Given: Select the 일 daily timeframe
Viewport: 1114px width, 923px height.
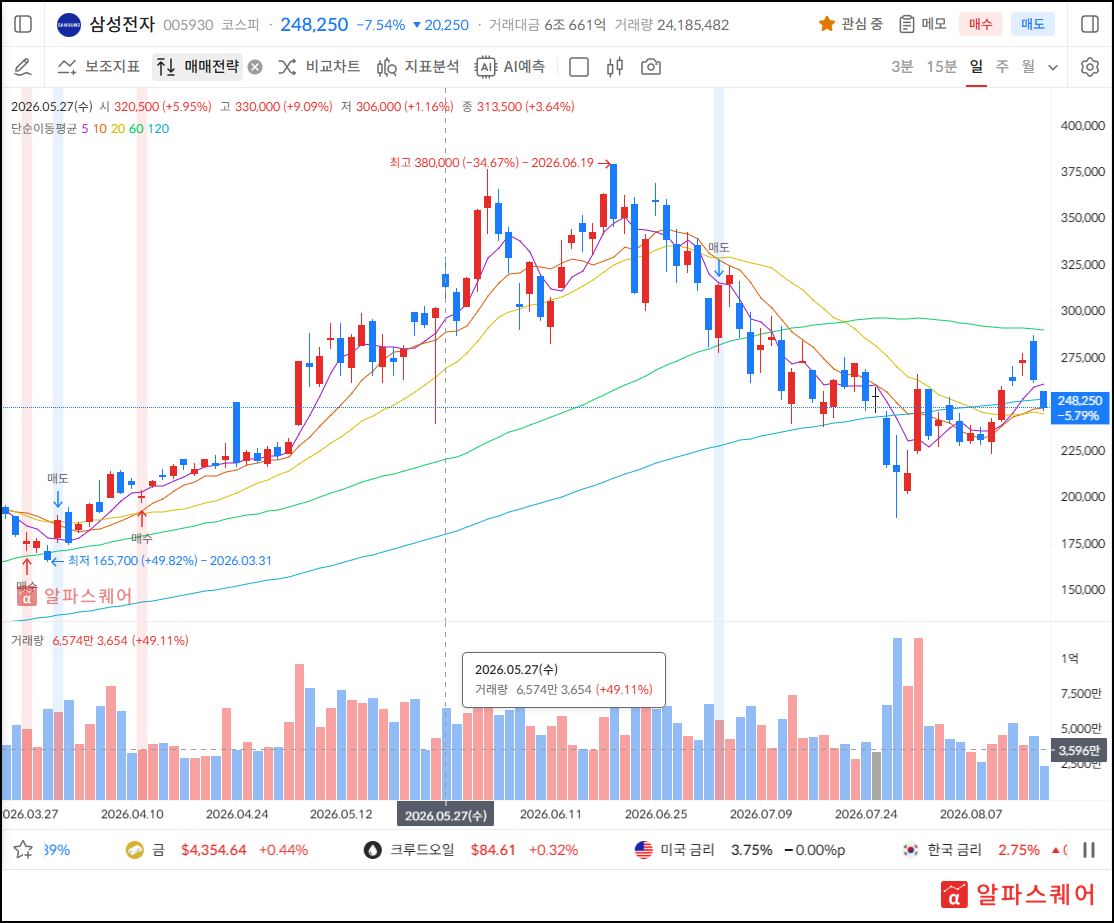Looking at the screenshot, I should point(976,67).
